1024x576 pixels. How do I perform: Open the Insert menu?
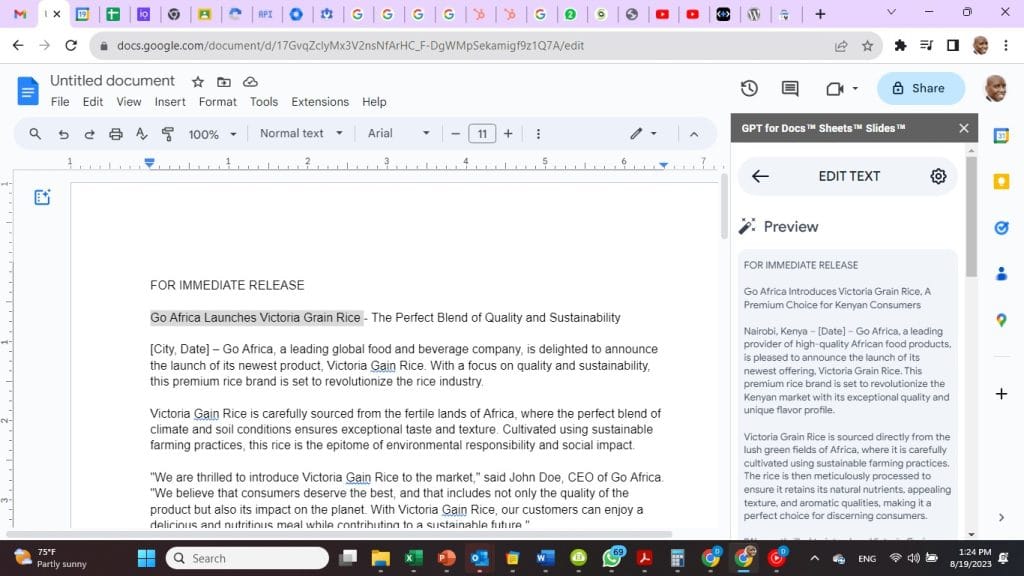click(x=170, y=102)
